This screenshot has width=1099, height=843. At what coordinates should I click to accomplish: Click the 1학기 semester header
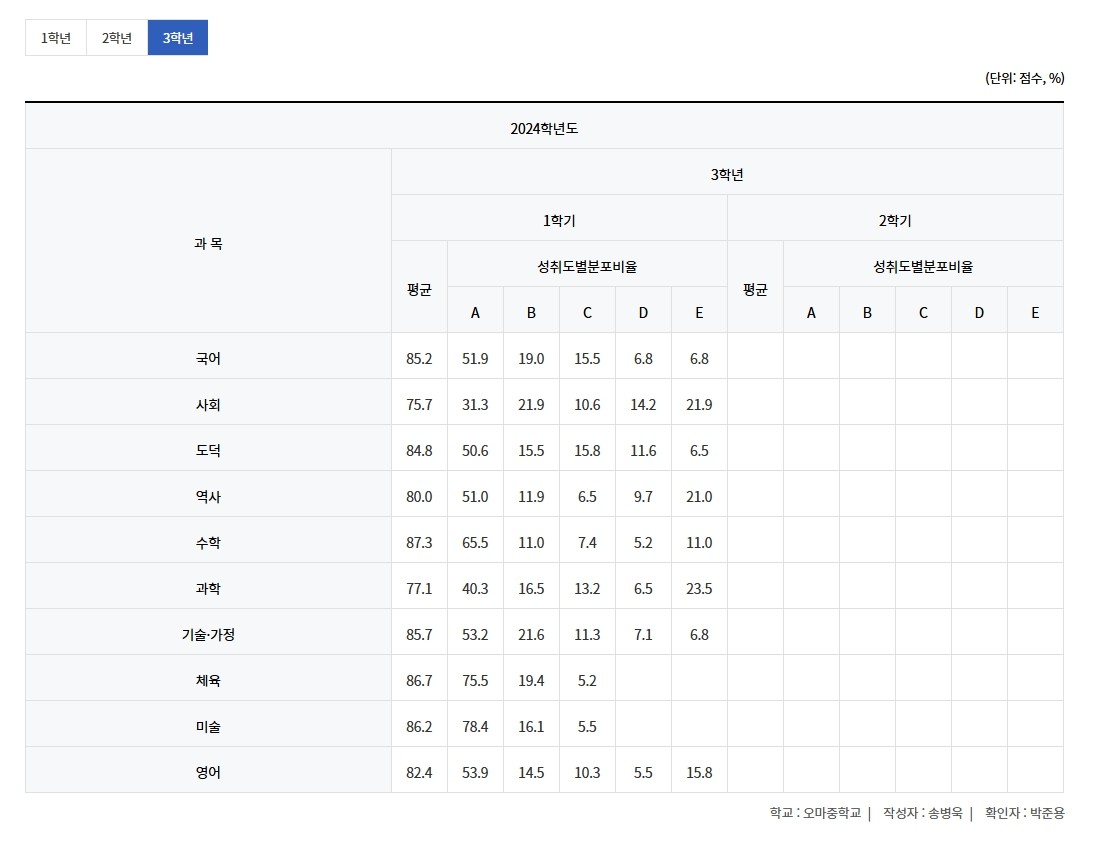pyautogui.click(x=559, y=220)
